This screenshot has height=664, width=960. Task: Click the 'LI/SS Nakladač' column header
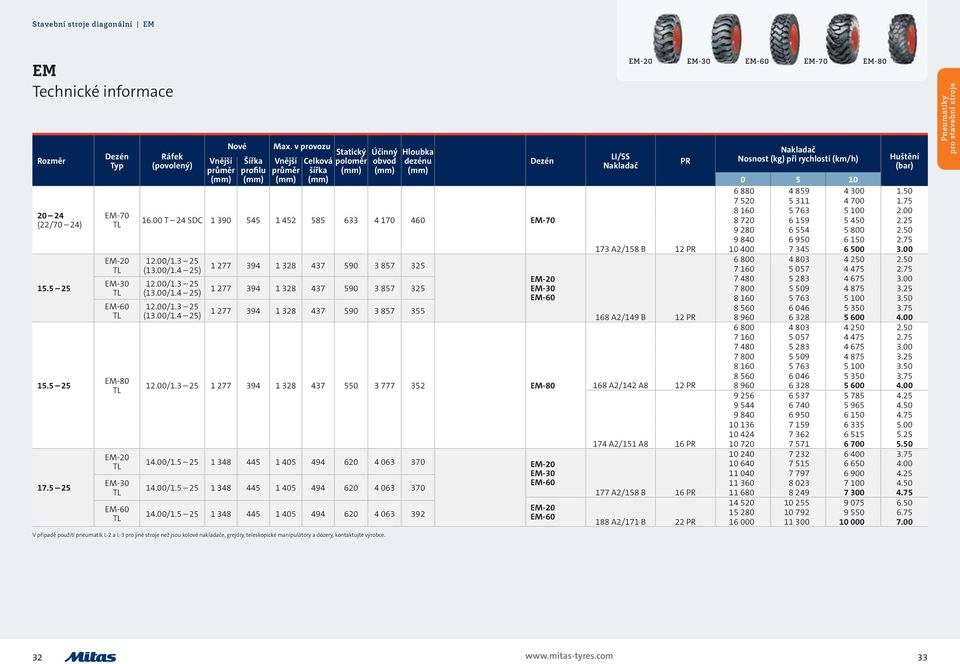click(620, 161)
